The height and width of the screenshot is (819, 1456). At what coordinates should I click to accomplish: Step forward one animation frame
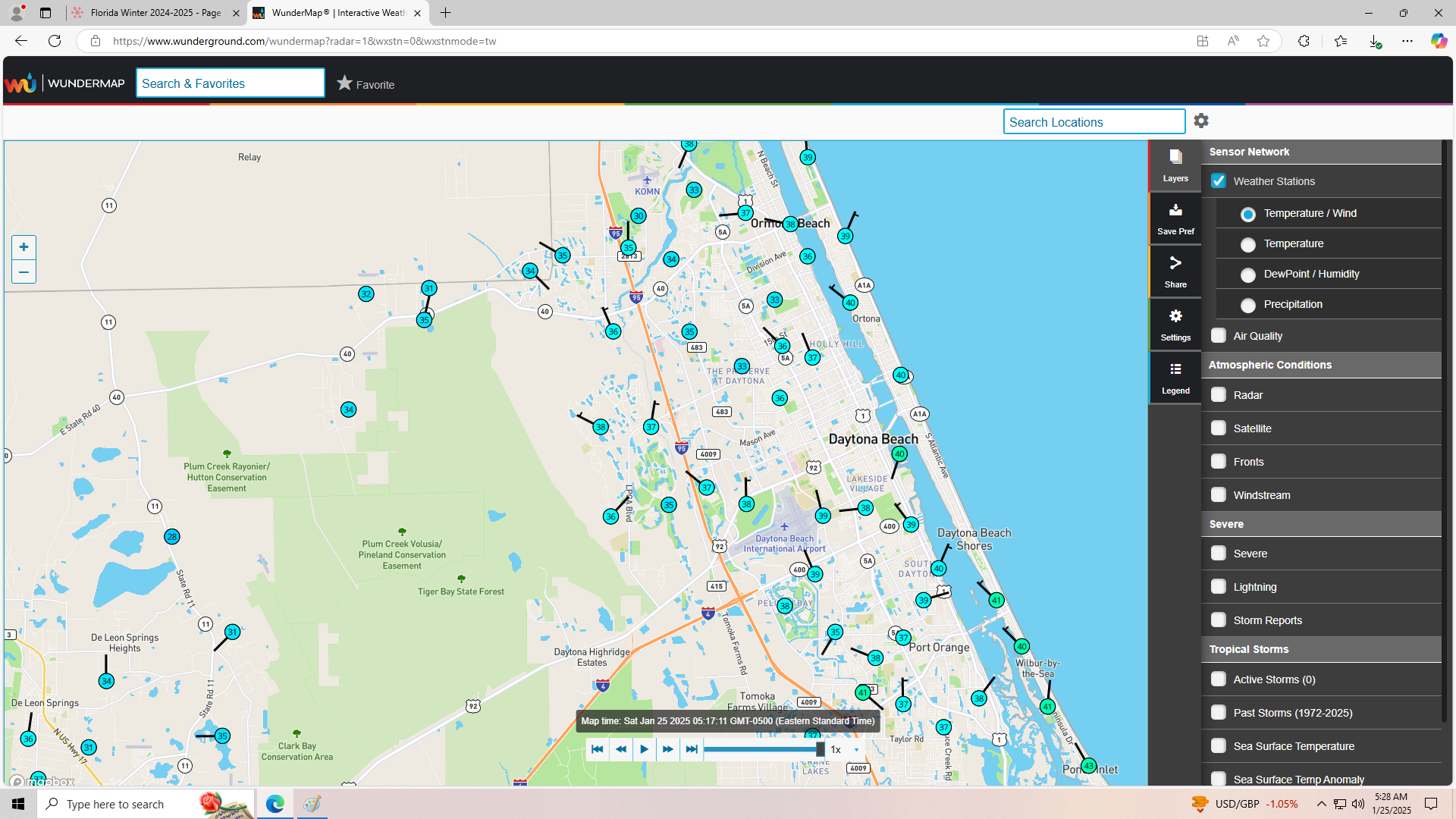(x=668, y=749)
